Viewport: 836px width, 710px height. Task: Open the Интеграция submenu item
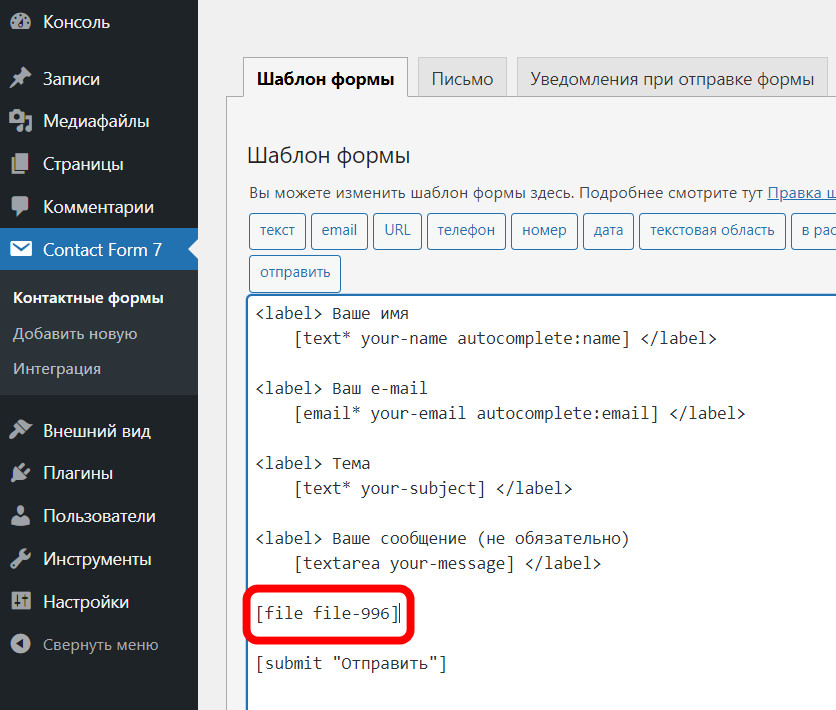click(57, 369)
